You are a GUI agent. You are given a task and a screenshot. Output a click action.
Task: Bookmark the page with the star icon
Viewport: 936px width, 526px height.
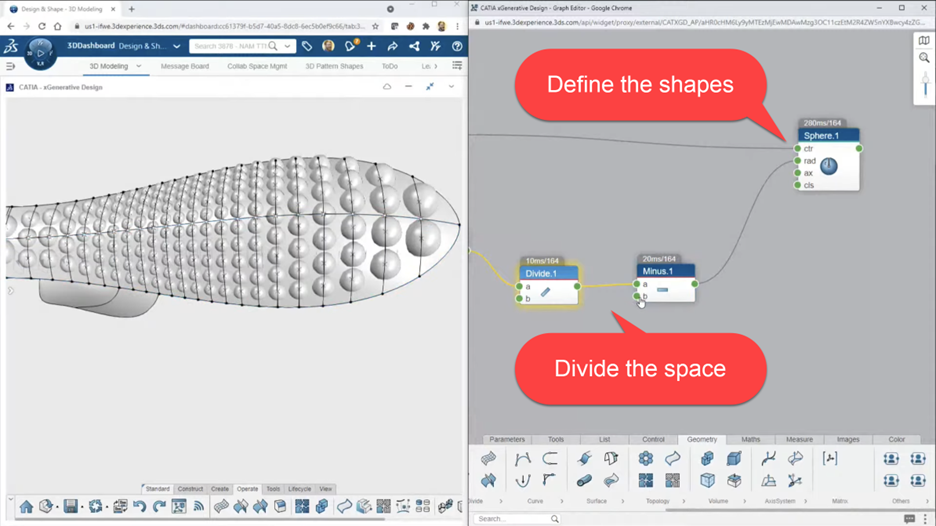click(x=375, y=26)
